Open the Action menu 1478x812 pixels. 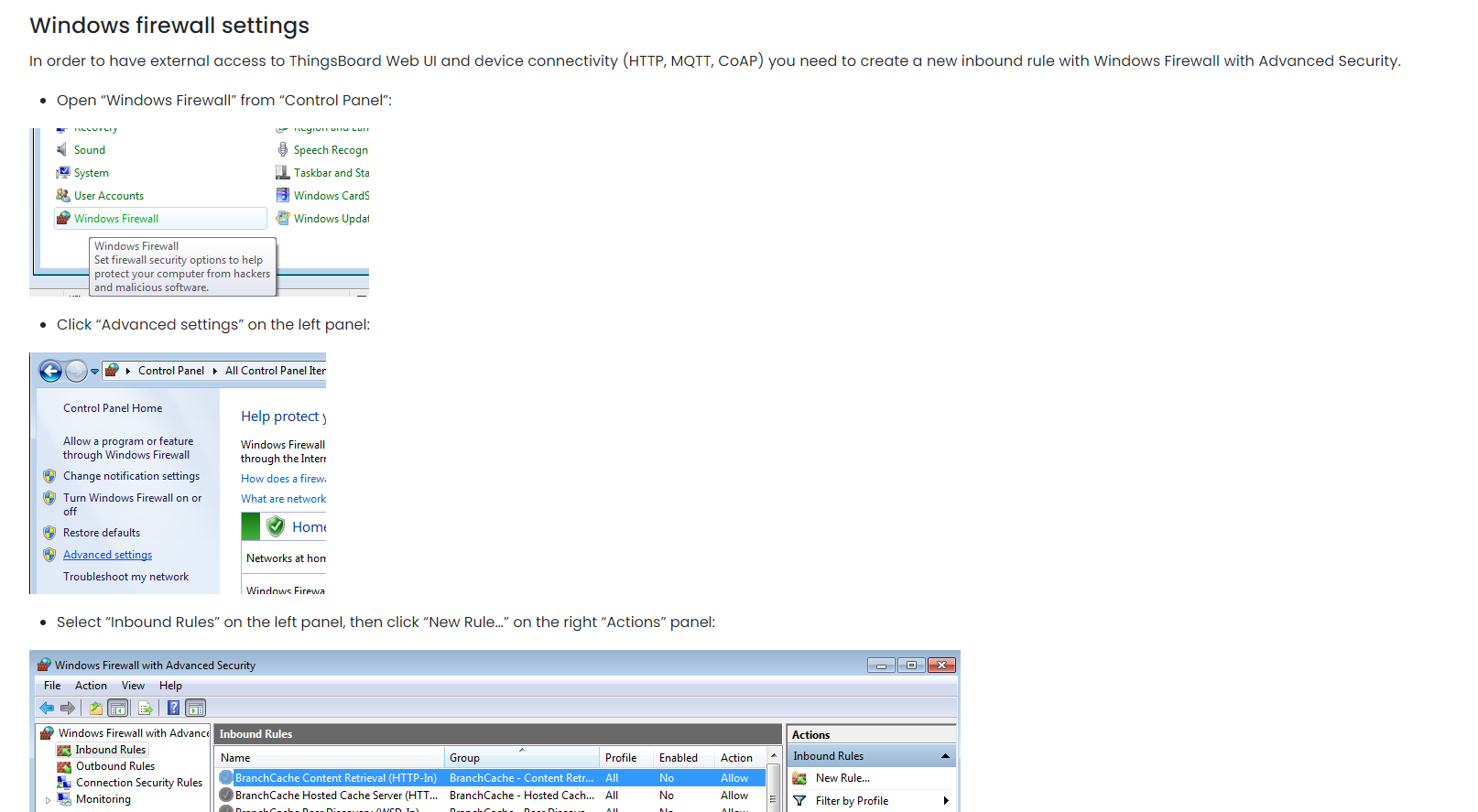pos(91,686)
